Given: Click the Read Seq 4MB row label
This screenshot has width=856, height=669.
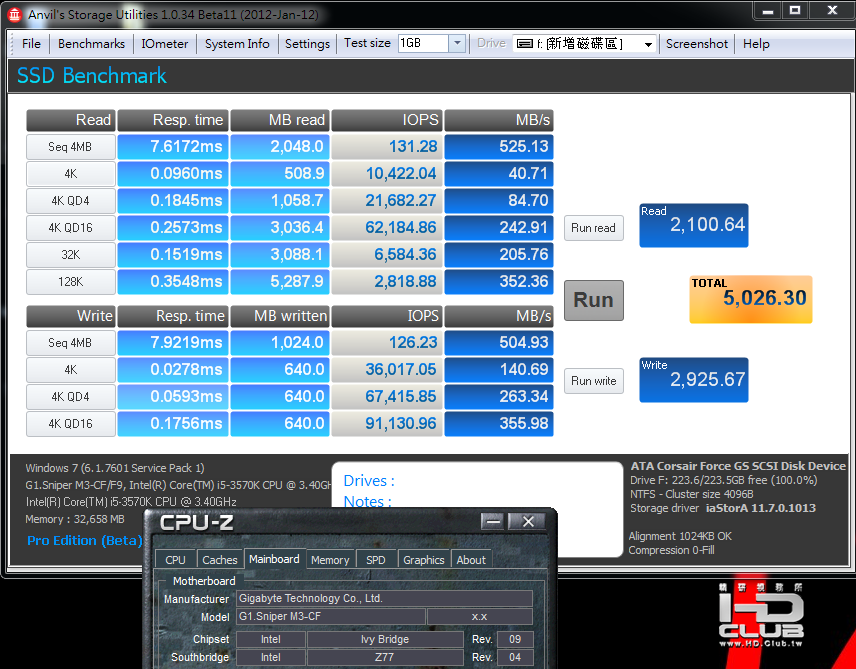Looking at the screenshot, I should (70, 147).
